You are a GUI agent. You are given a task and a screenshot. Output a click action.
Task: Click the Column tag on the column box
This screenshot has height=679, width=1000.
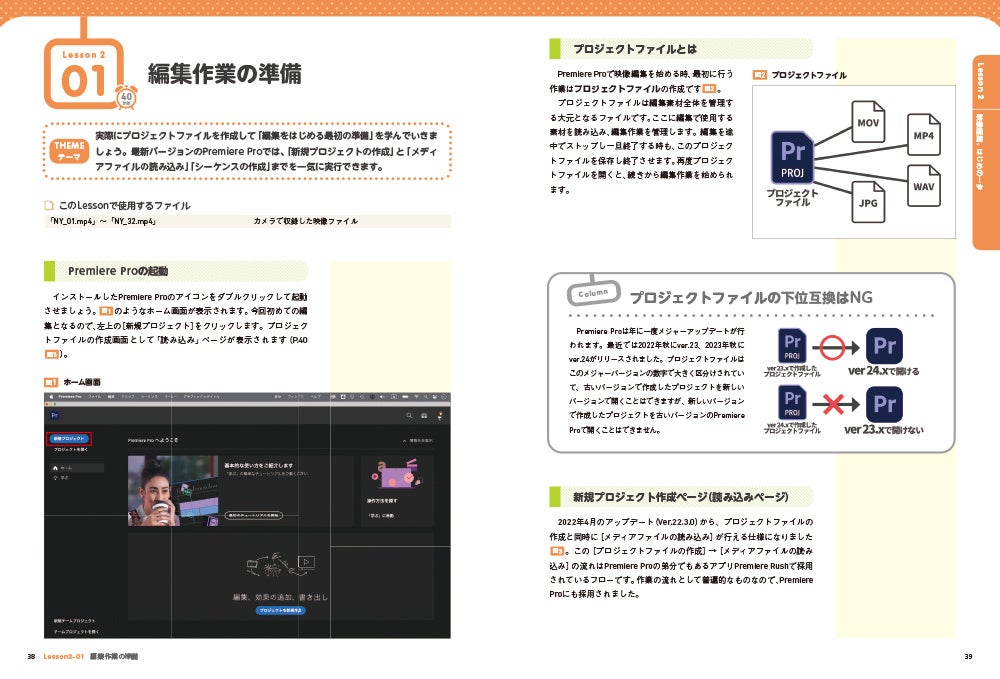coord(593,293)
